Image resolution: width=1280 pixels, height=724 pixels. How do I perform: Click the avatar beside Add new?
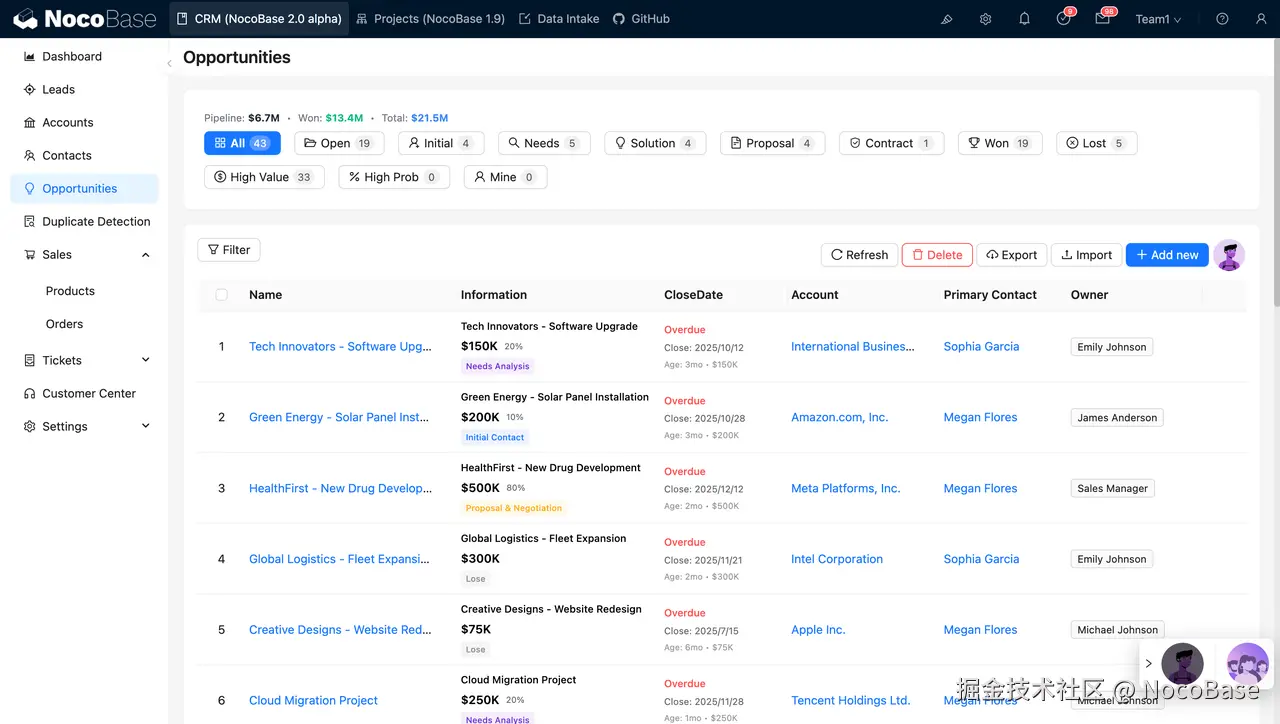pos(1229,255)
